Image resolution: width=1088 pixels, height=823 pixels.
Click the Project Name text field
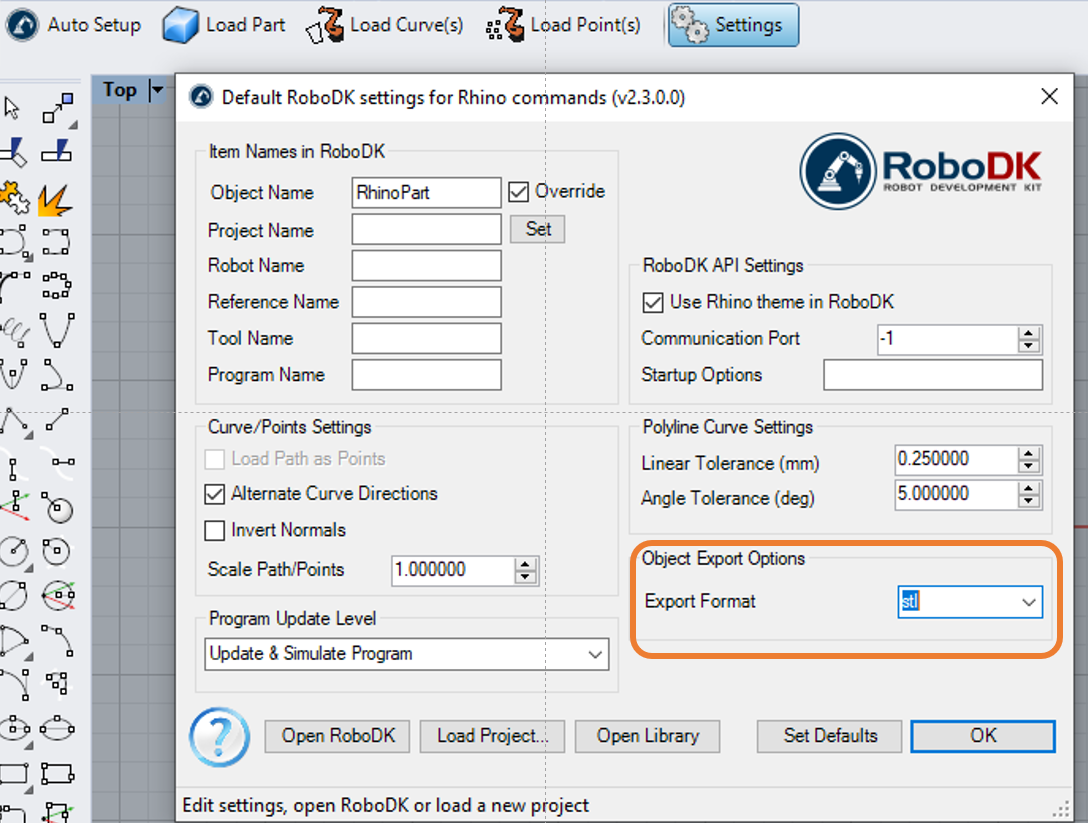[426, 230]
